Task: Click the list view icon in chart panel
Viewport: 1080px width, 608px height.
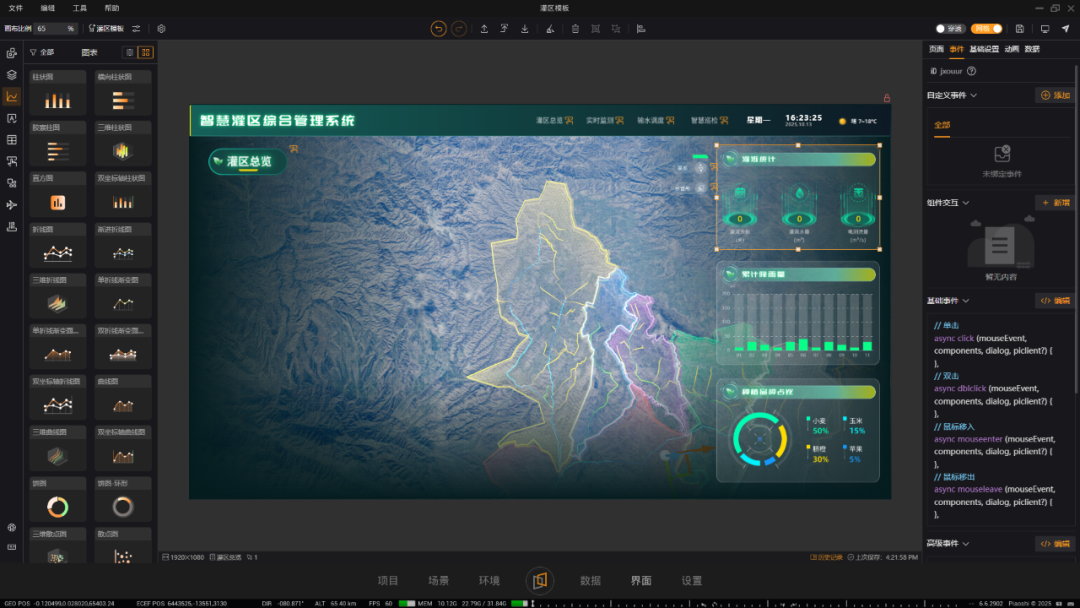Action: (x=129, y=52)
